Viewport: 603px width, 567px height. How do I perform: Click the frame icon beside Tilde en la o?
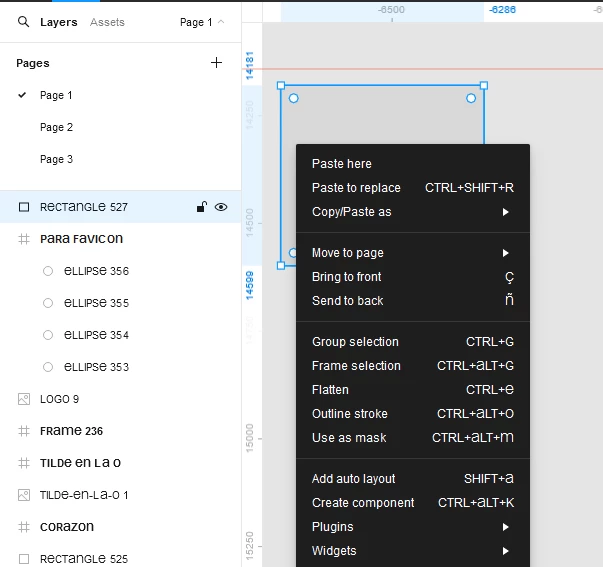coord(24,463)
